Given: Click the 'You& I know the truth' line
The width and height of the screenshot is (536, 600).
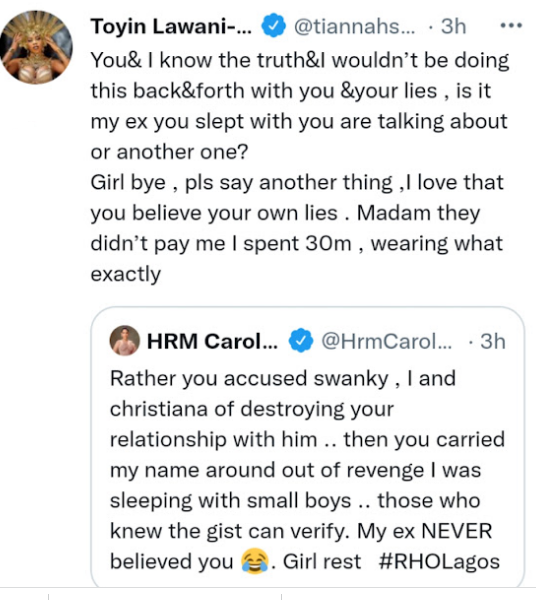Looking at the screenshot, I should (x=300, y=60).
